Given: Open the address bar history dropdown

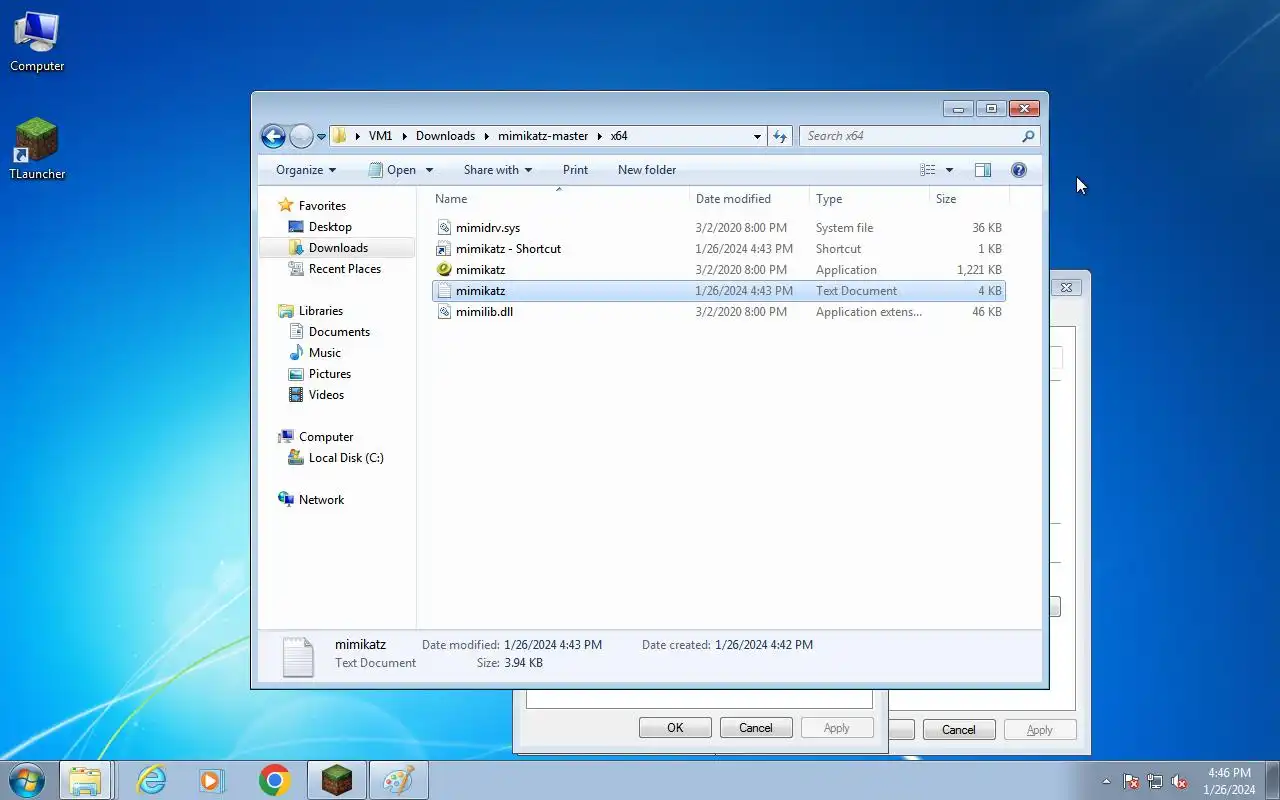Looking at the screenshot, I should [x=757, y=136].
